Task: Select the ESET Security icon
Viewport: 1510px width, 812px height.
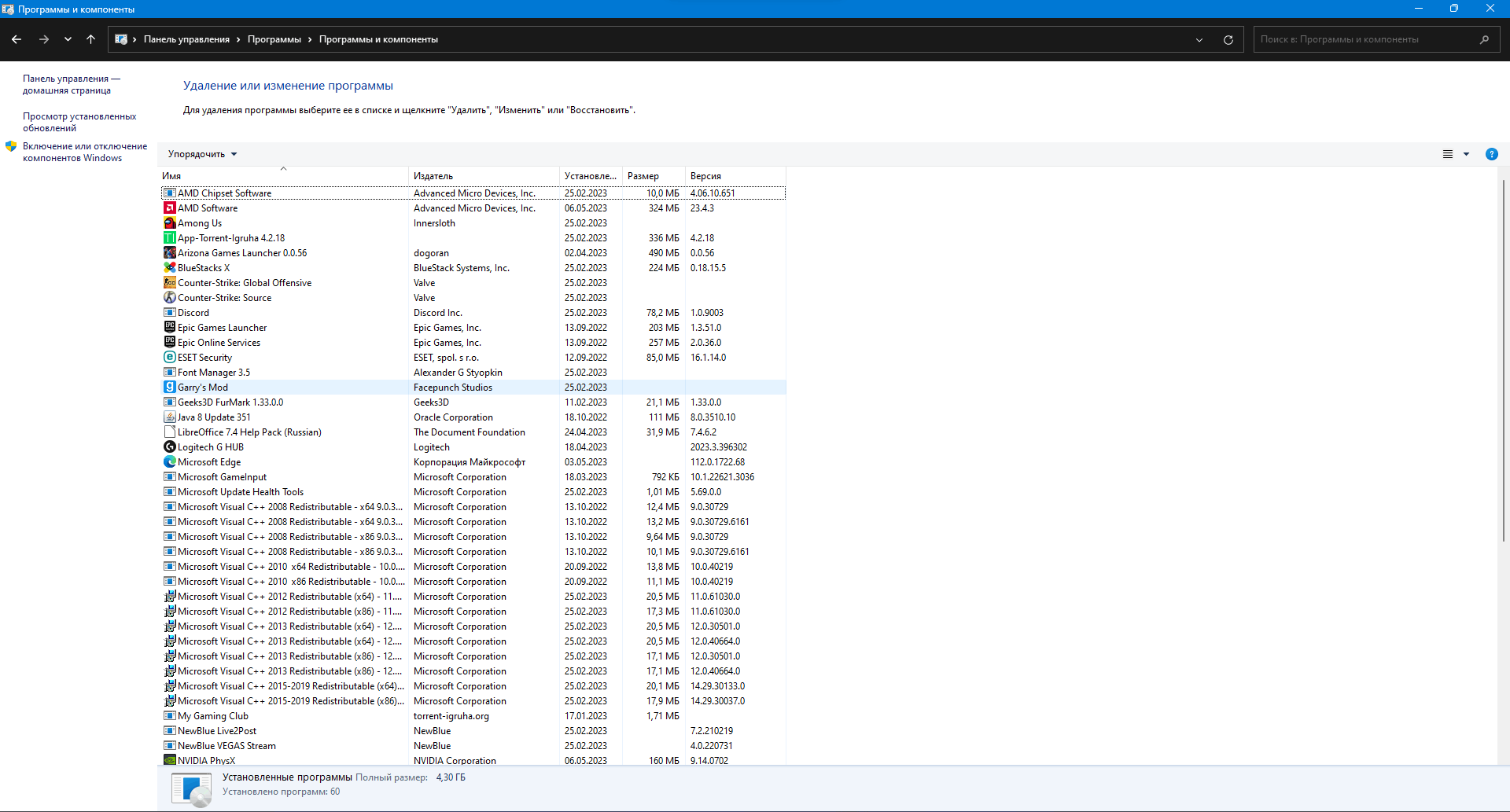Action: [169, 358]
